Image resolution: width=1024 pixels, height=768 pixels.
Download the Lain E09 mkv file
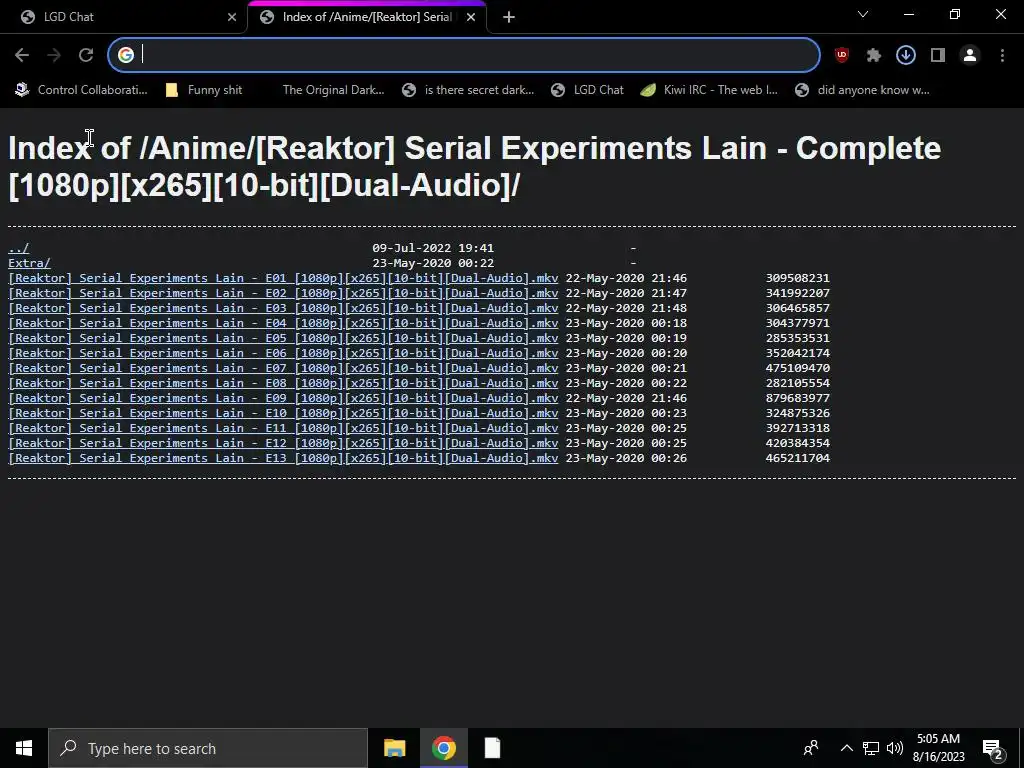(x=283, y=398)
